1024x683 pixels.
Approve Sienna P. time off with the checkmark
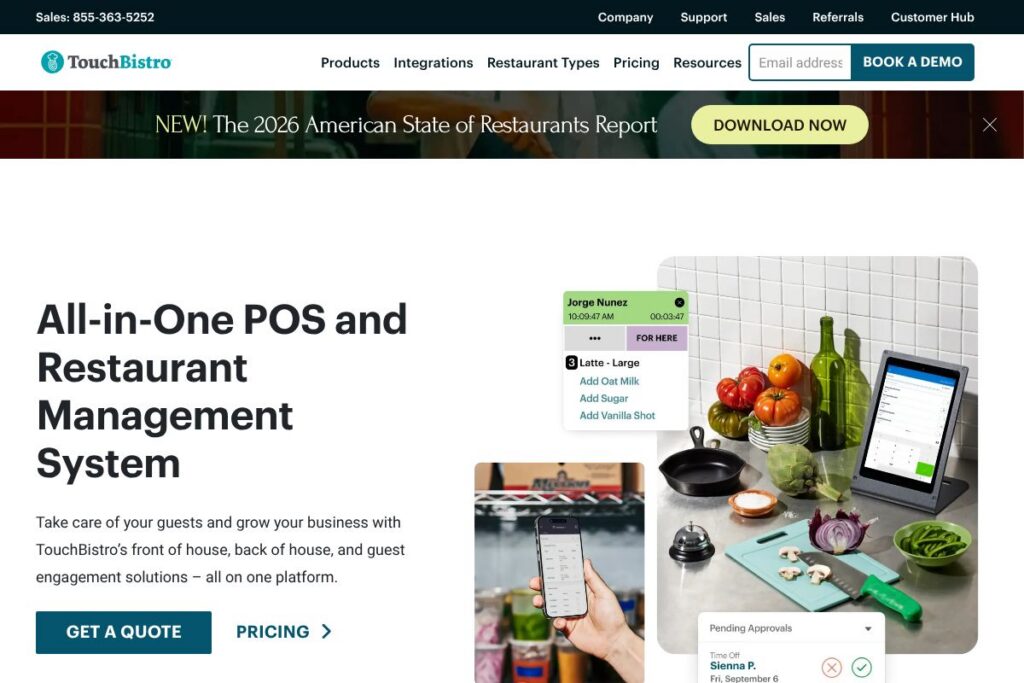861,667
